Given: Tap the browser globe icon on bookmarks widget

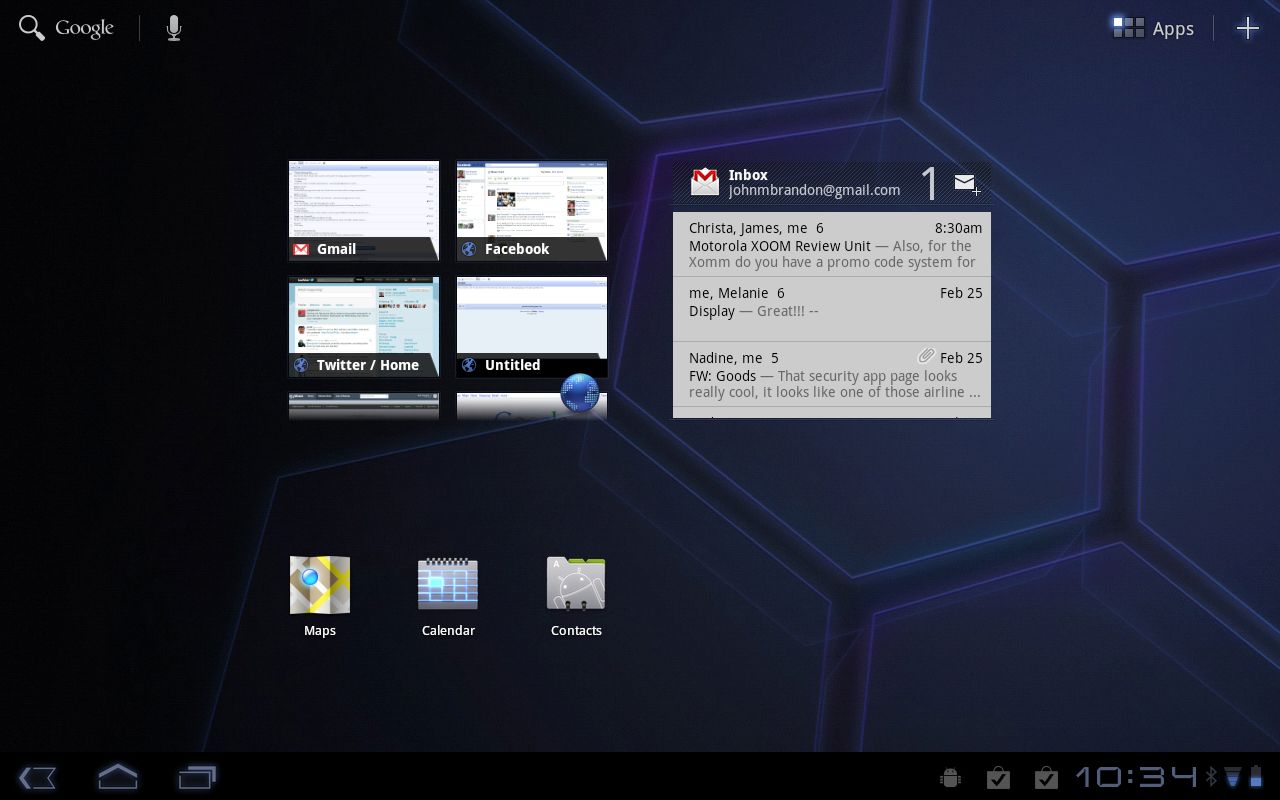Looking at the screenshot, I should pyautogui.click(x=580, y=393).
